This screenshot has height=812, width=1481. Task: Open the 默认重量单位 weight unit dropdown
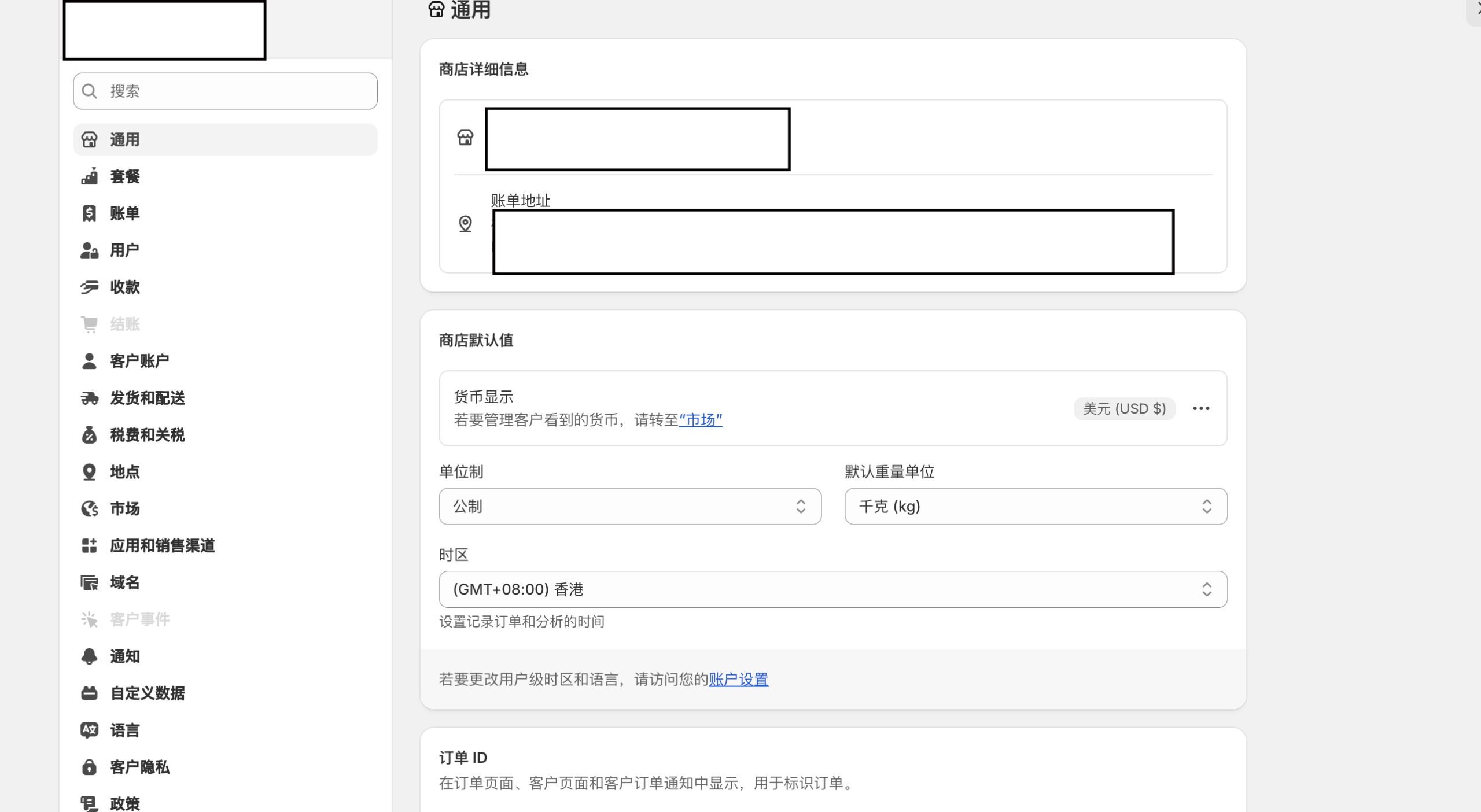click(1035, 506)
